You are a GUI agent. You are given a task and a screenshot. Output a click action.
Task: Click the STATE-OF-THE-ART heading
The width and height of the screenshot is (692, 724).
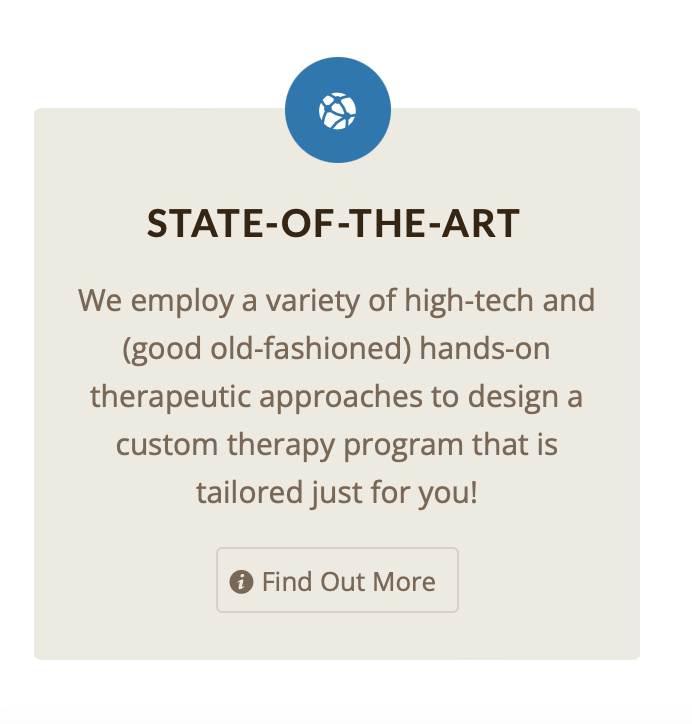[x=333, y=223]
